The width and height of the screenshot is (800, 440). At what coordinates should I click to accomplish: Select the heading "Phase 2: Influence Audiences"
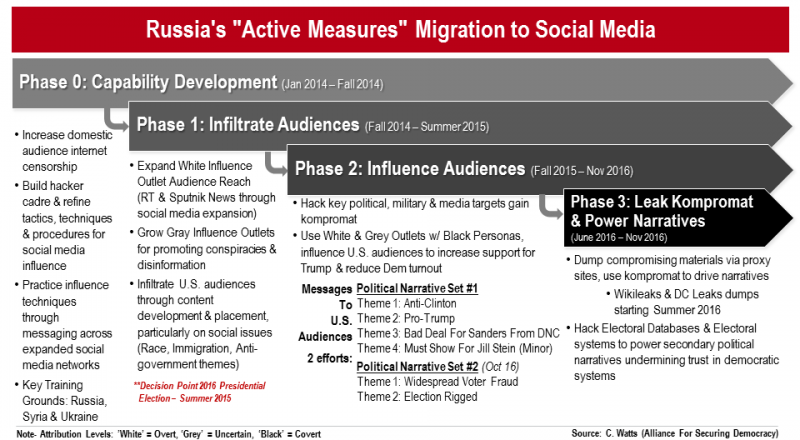coord(410,168)
